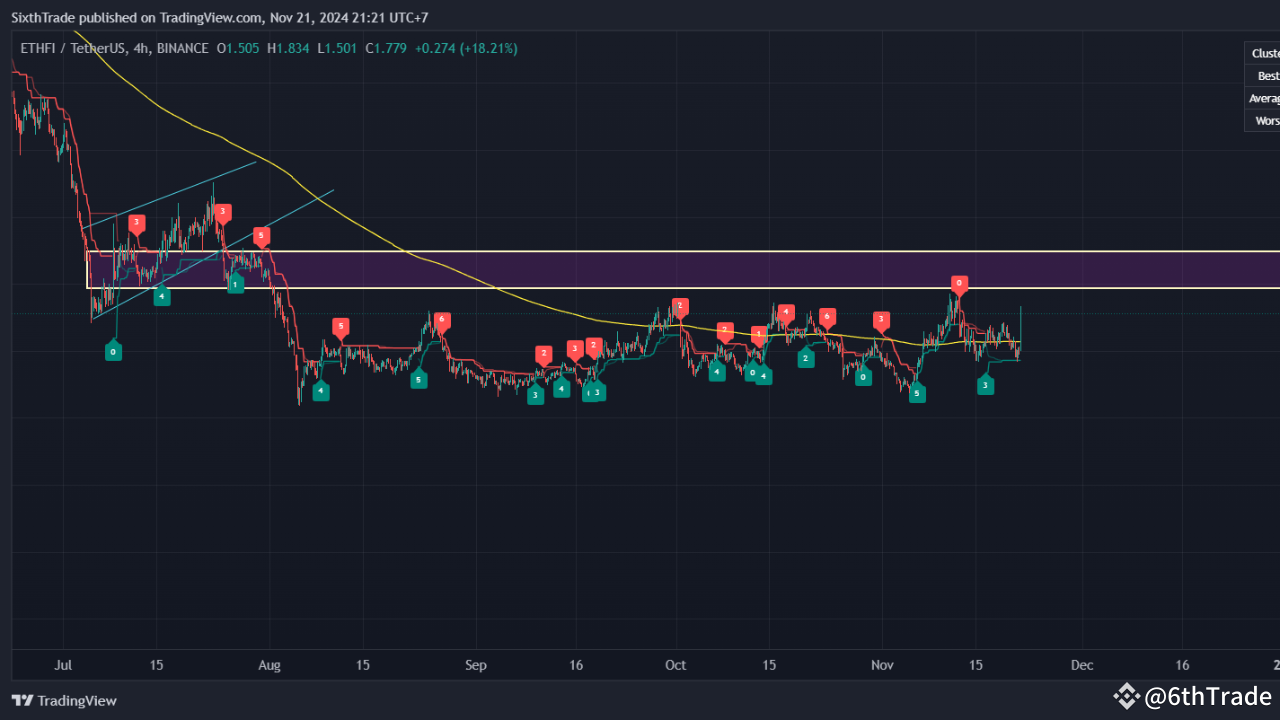Click the Binance diamond icon beside @6thTrade
The height and width of the screenshot is (720, 1280).
(1127, 696)
